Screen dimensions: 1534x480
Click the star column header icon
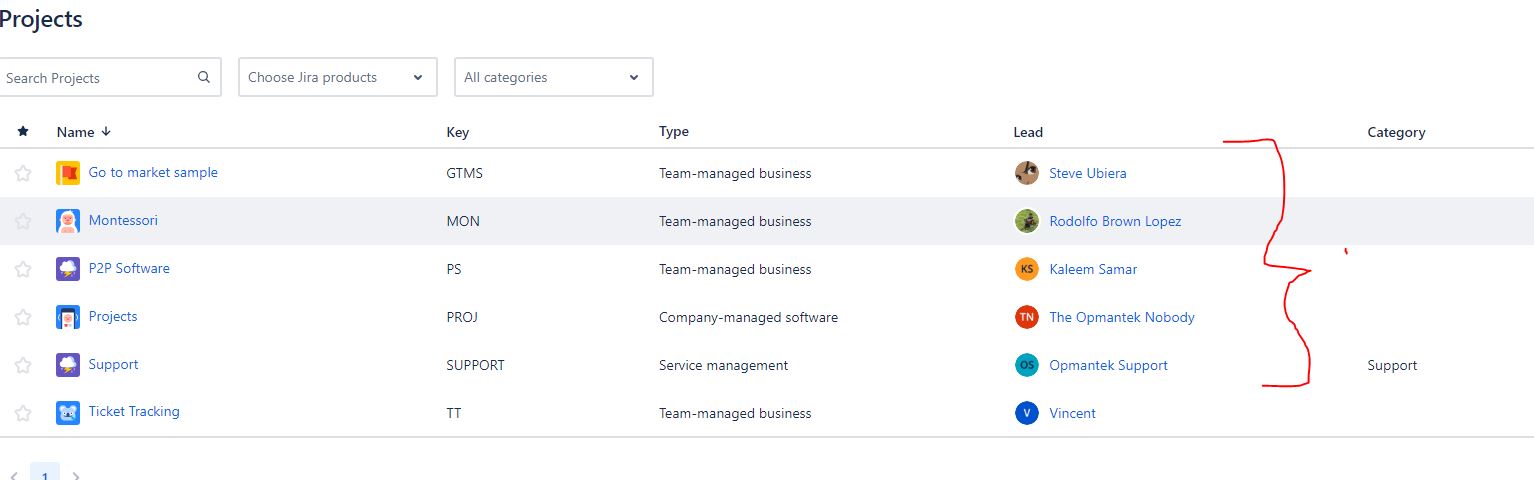(23, 131)
